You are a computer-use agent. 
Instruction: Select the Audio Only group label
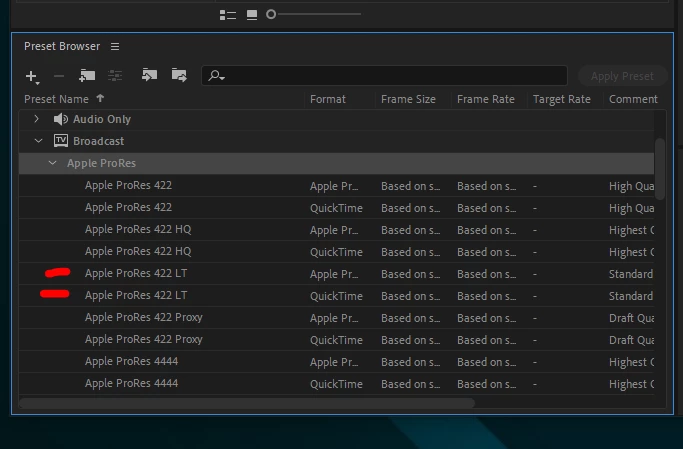101,119
